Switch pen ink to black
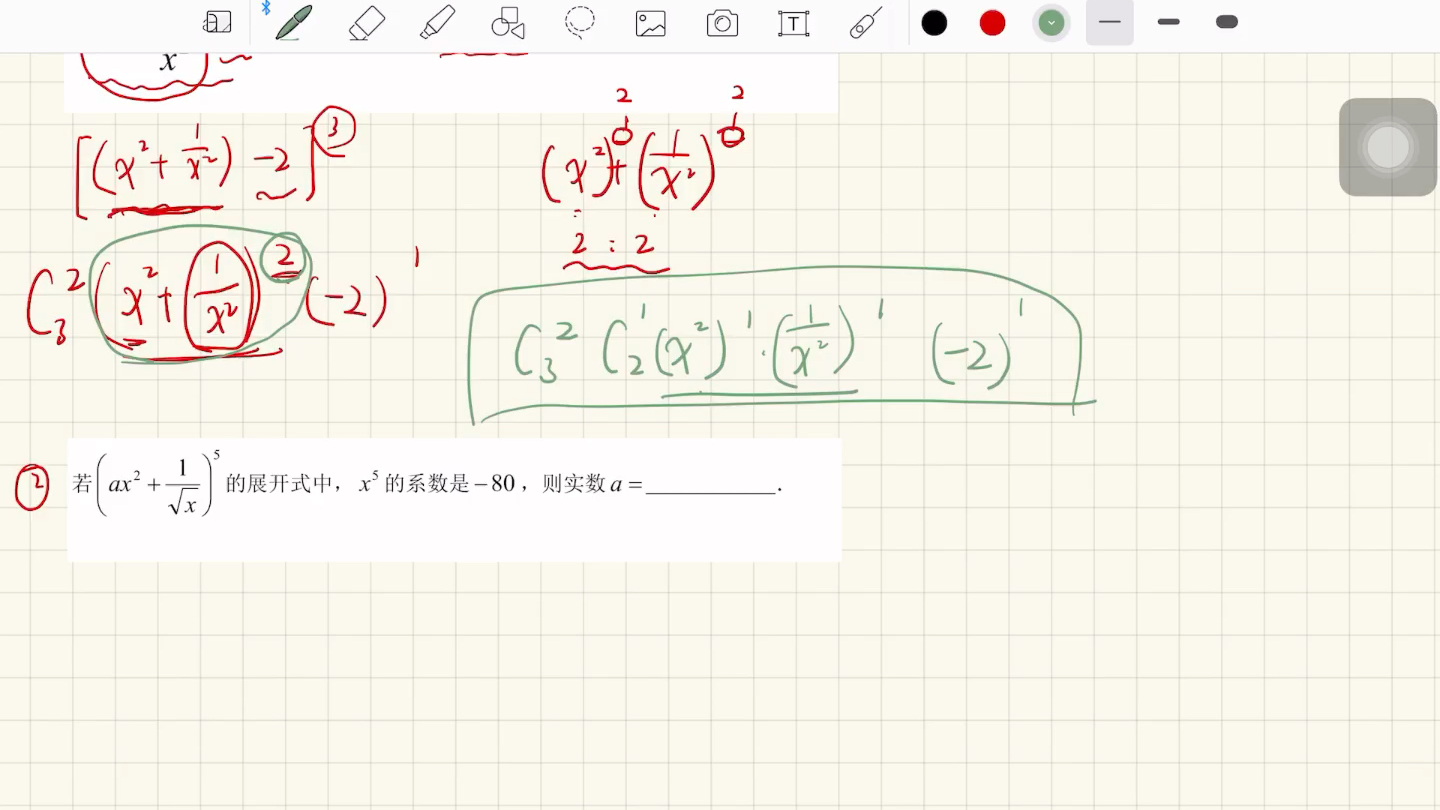The height and width of the screenshot is (810, 1440). [x=933, y=22]
